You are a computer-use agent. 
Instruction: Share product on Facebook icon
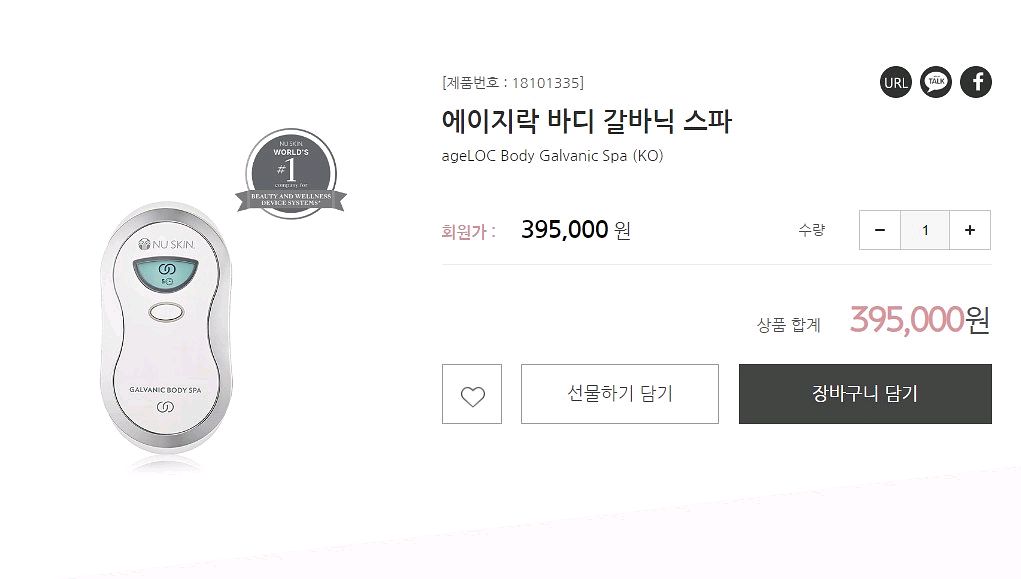tap(976, 82)
